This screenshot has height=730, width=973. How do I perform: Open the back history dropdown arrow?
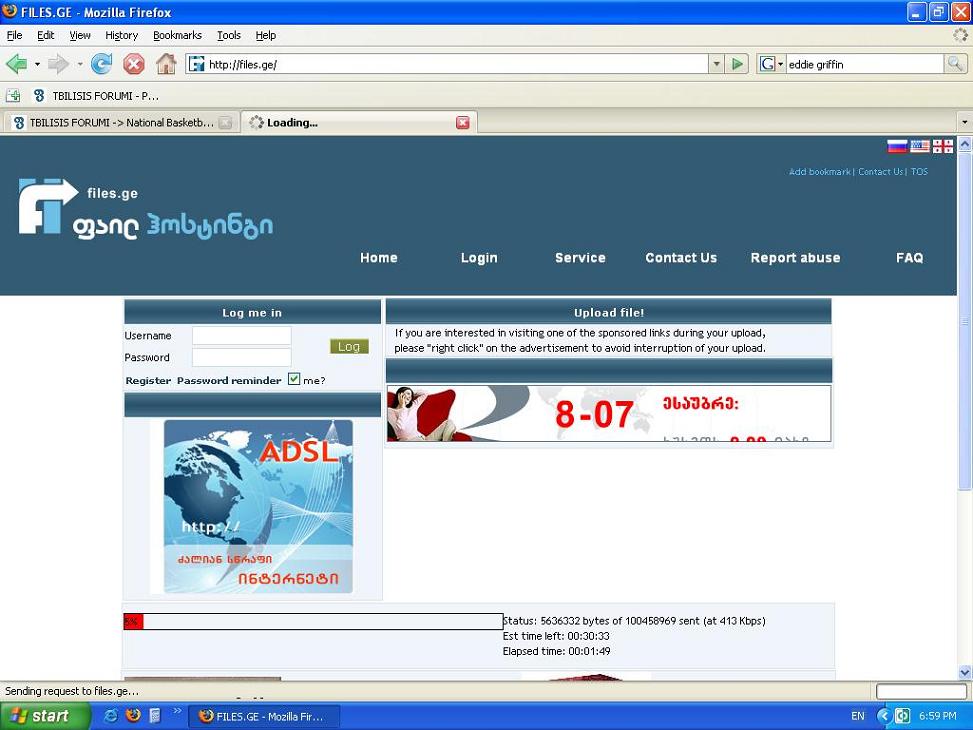[37, 64]
